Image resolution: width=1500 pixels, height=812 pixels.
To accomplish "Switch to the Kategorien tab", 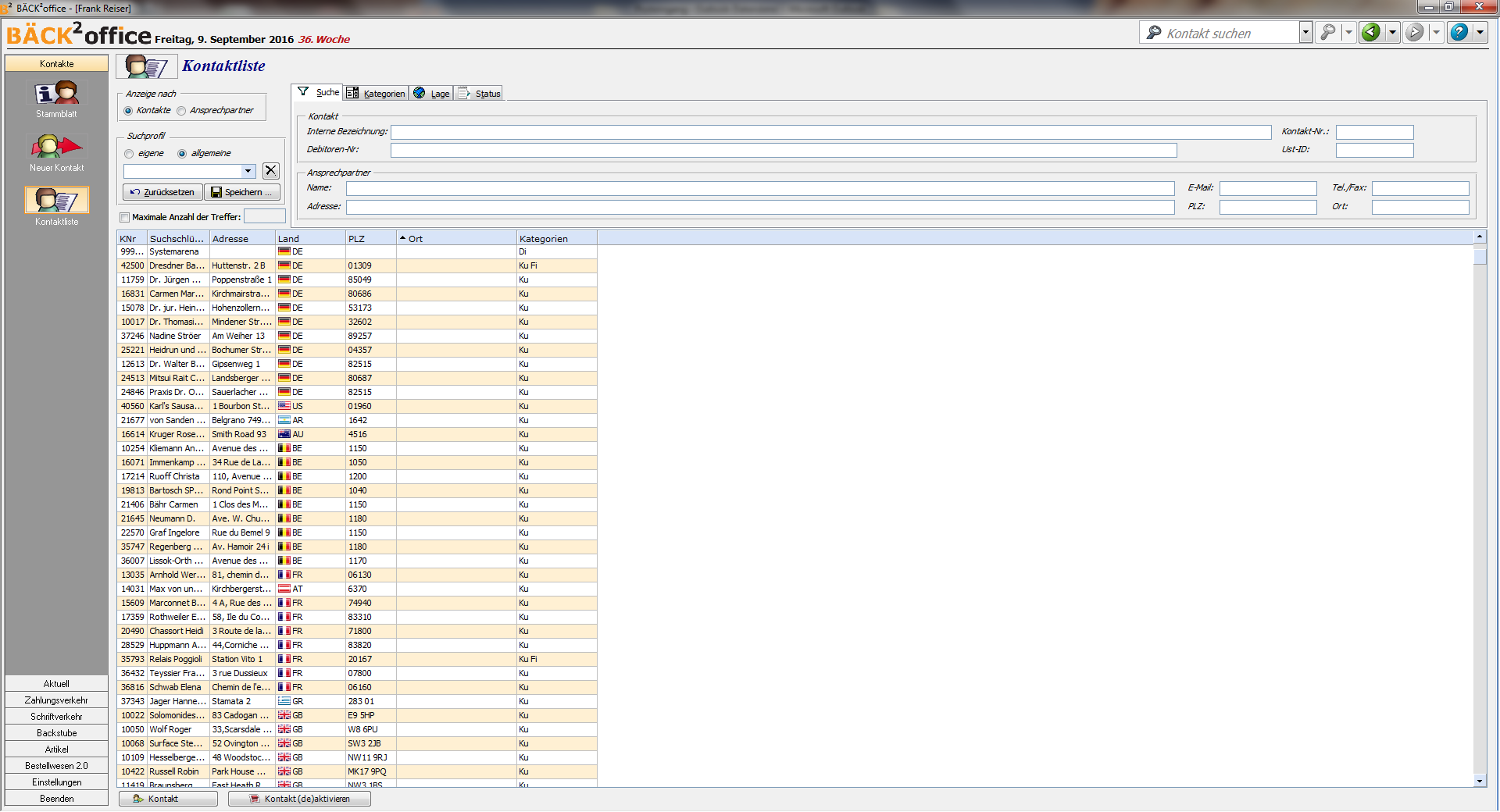I will pyautogui.click(x=376, y=94).
